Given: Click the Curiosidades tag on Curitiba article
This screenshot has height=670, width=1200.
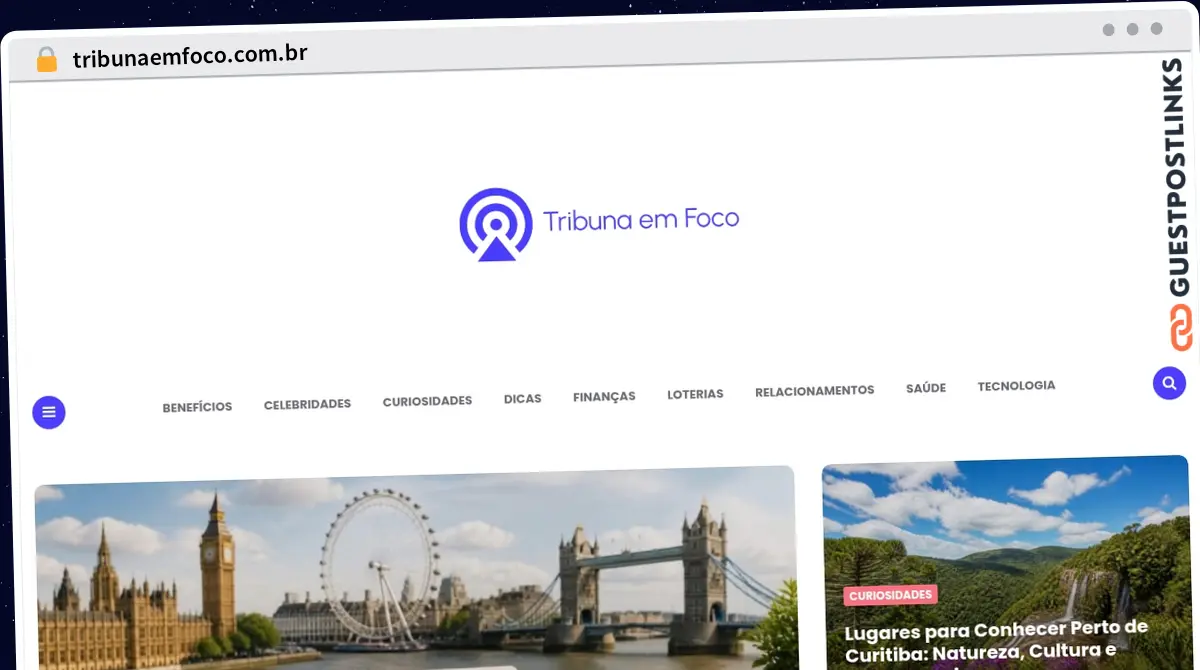Looking at the screenshot, I should click(890, 595).
